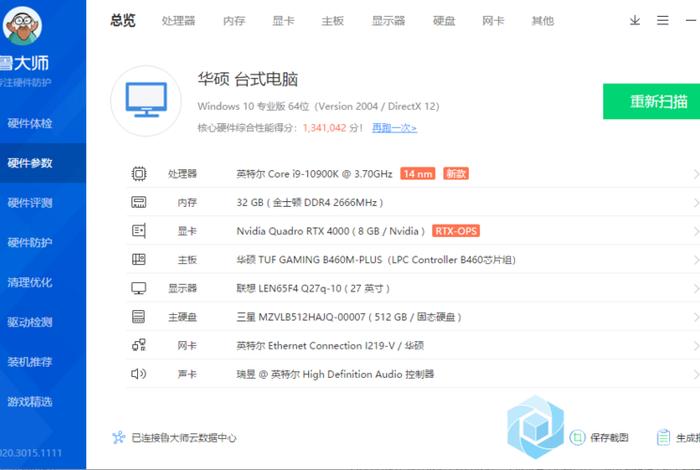The image size is (700, 470).
Task: Click the score 1,341,042 value
Action: coord(325,128)
